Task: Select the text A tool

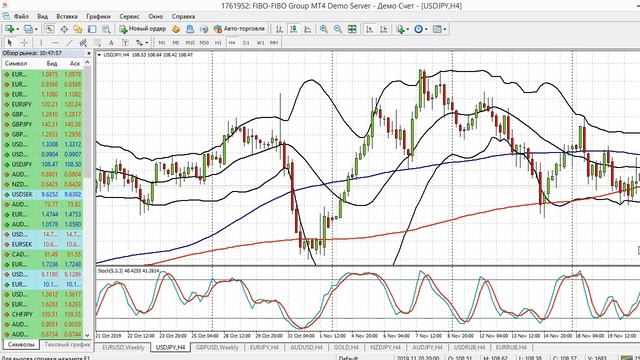Action: (x=111, y=42)
